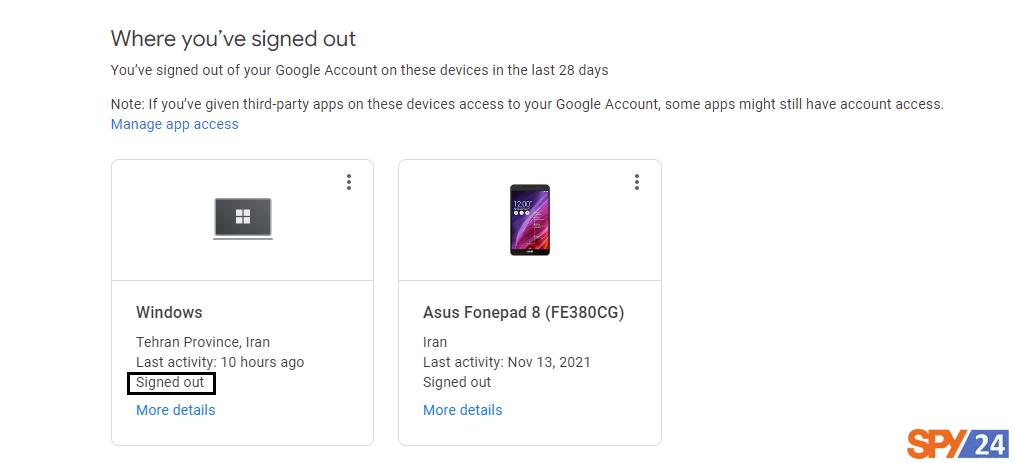
Task: Click the highlighted Signed out status on Windows
Action: tap(171, 383)
